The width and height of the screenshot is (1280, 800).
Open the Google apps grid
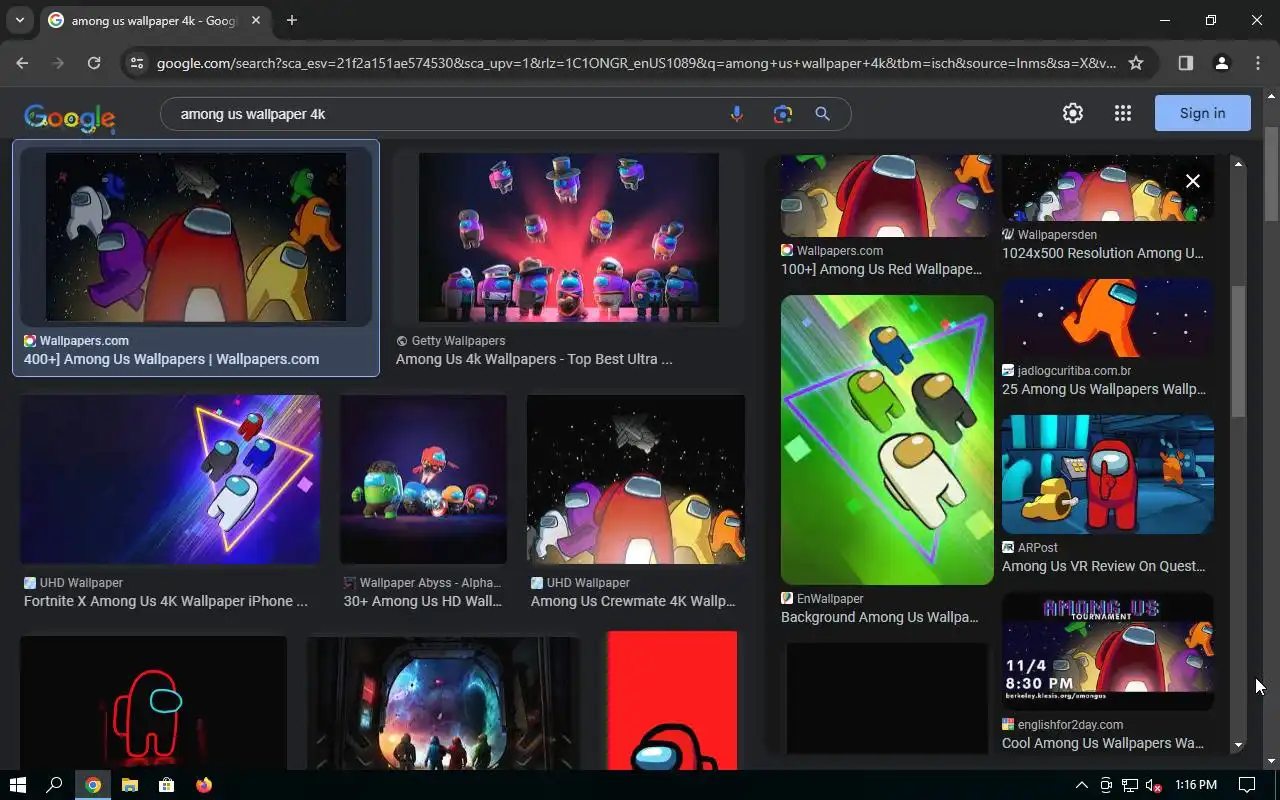pos(1123,113)
